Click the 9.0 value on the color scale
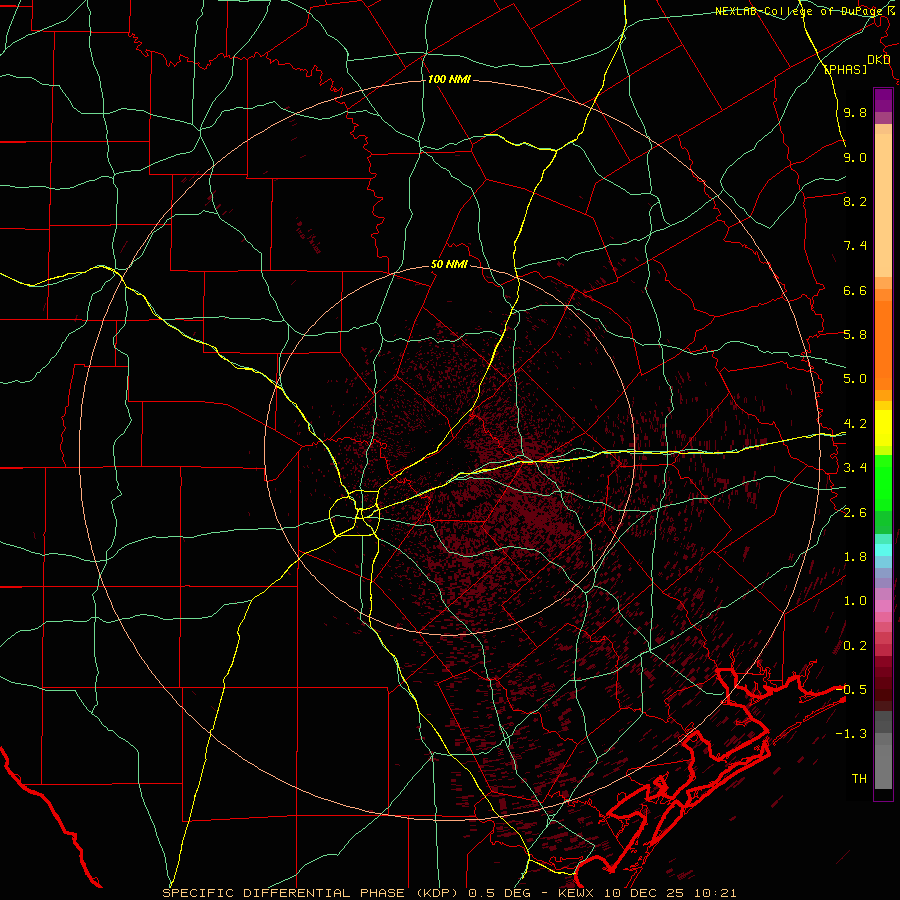The width and height of the screenshot is (900, 900). pyautogui.click(x=855, y=157)
